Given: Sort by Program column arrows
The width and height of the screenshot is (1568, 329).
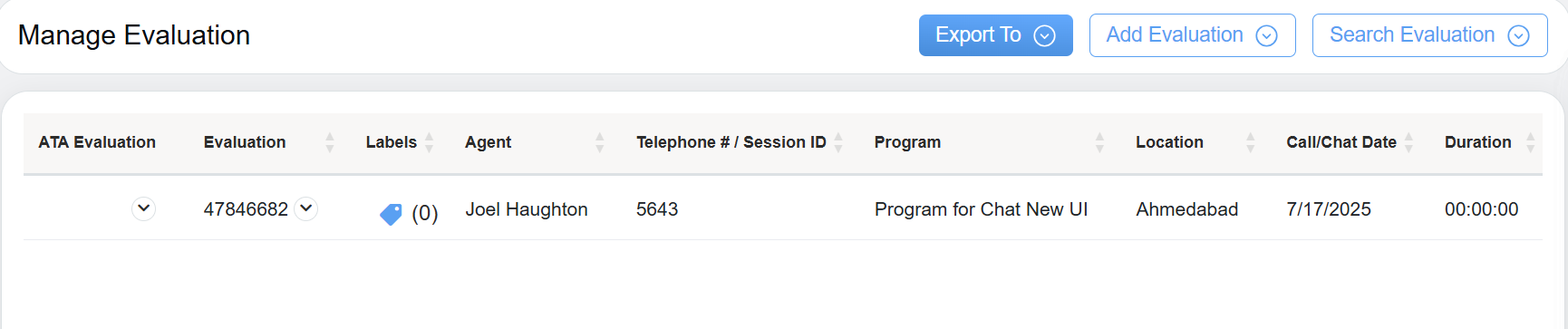Looking at the screenshot, I should pyautogui.click(x=1099, y=142).
